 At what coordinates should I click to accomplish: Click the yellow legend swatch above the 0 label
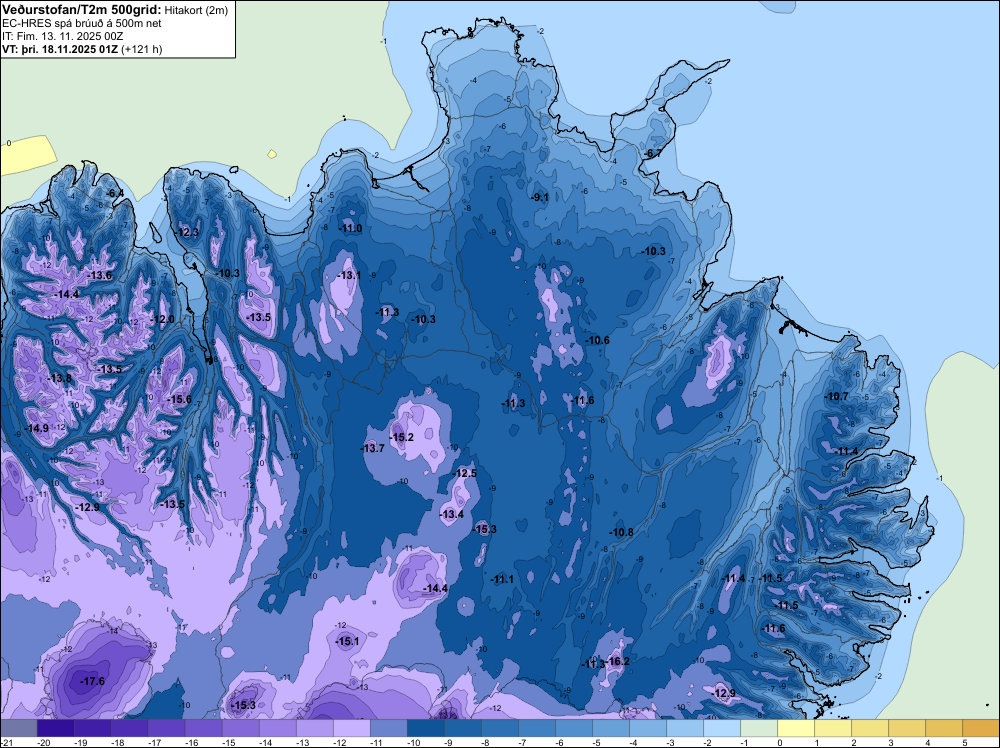point(795,728)
